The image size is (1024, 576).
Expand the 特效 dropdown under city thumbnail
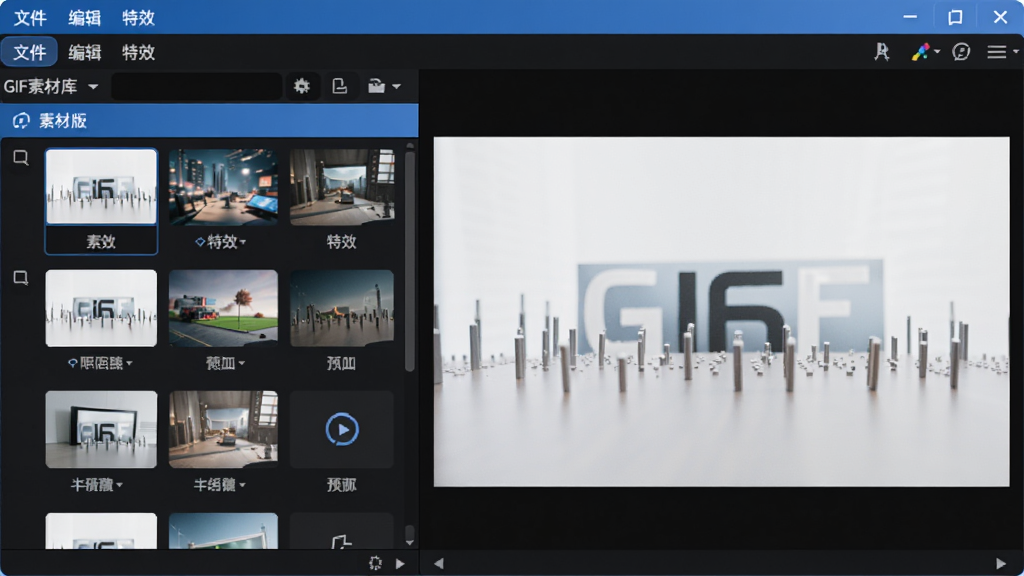coord(243,242)
